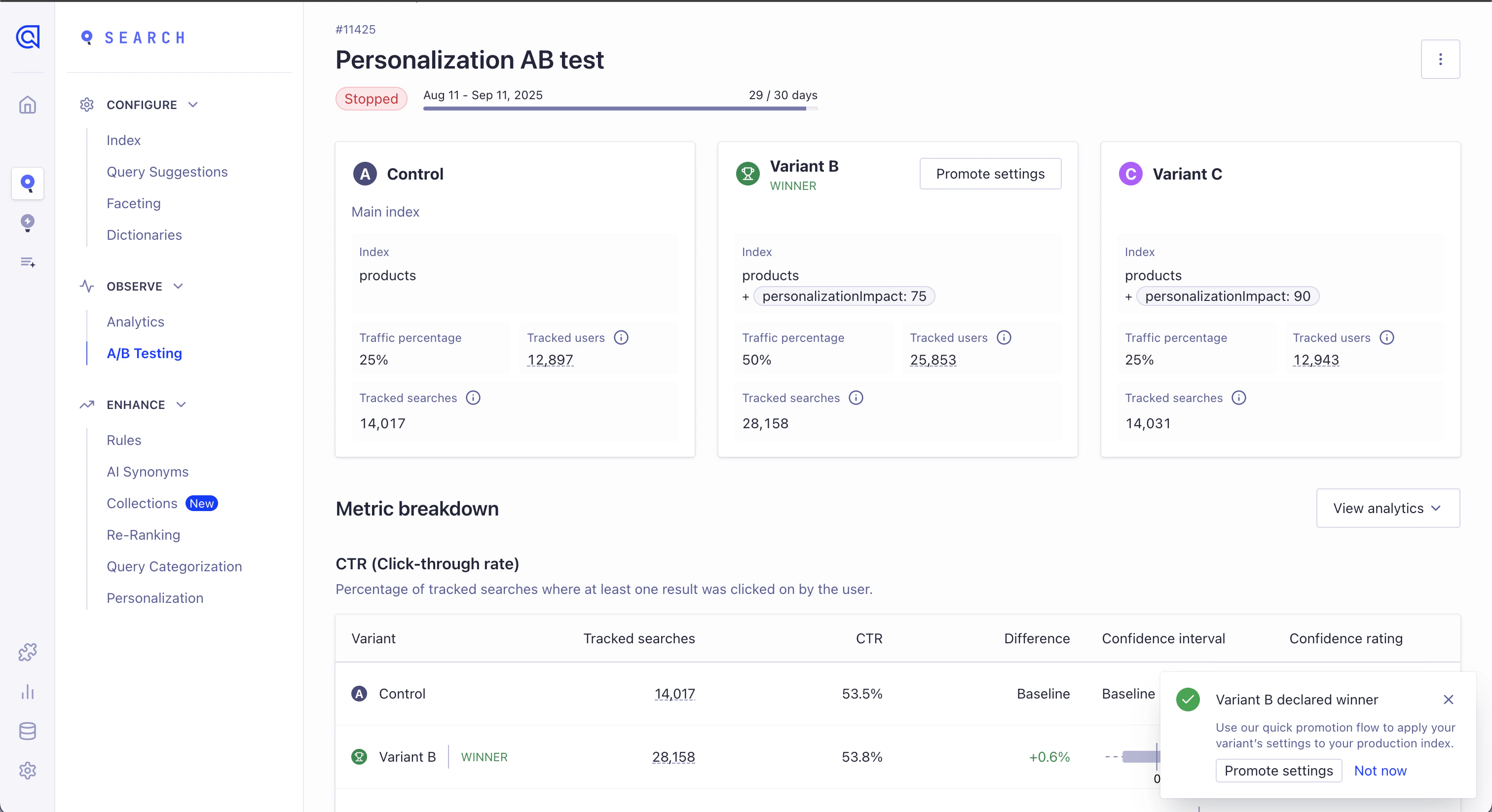This screenshot has height=812, width=1492.
Task: Dismiss the Variant B declared winner notification
Action: [1449, 700]
